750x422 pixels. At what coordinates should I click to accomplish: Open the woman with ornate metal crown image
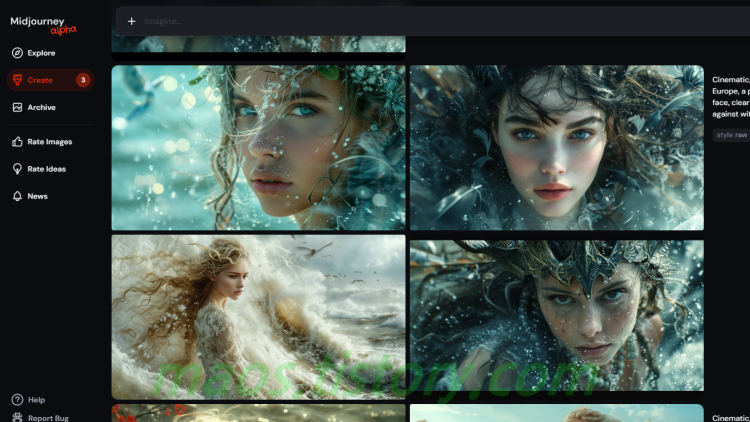557,315
